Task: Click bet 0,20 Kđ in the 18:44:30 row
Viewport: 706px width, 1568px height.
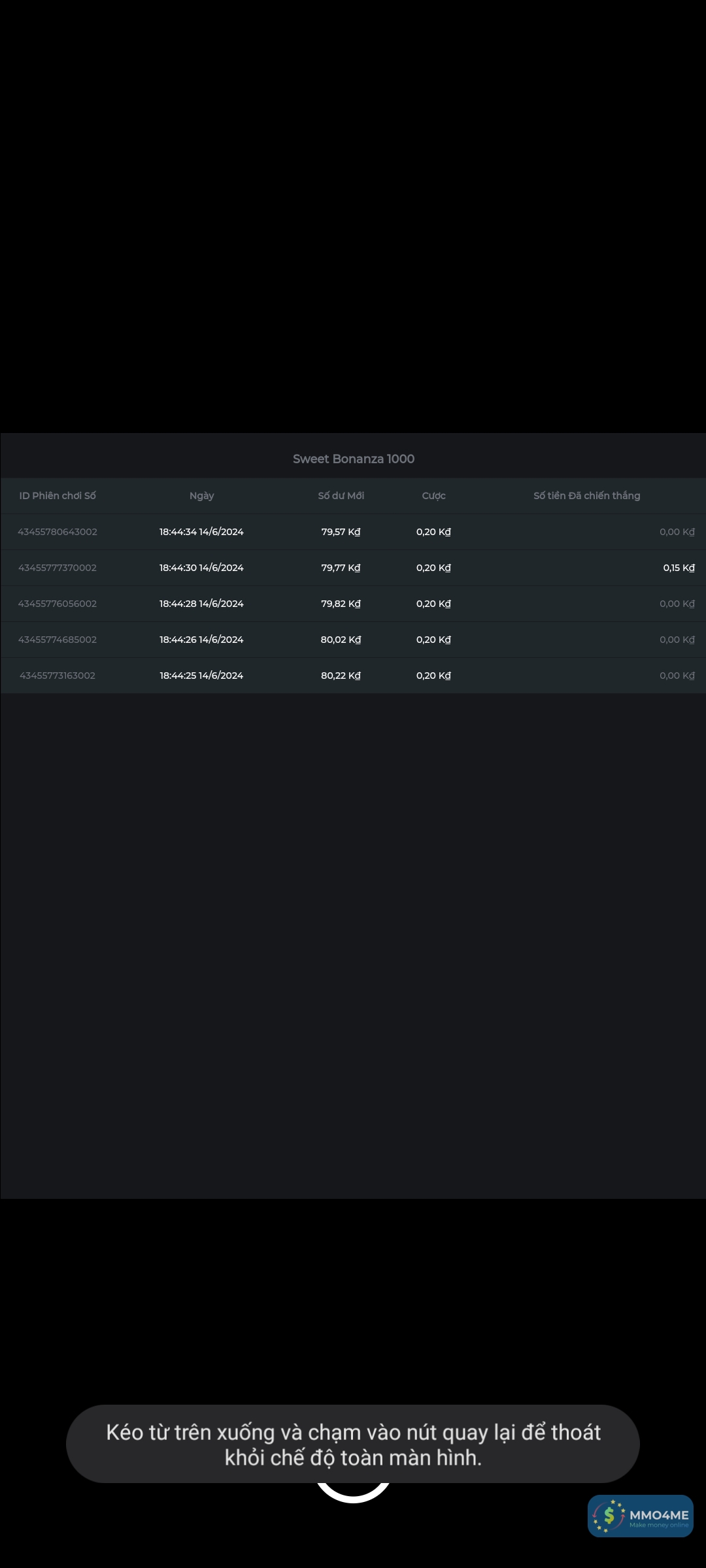Action: (433, 568)
